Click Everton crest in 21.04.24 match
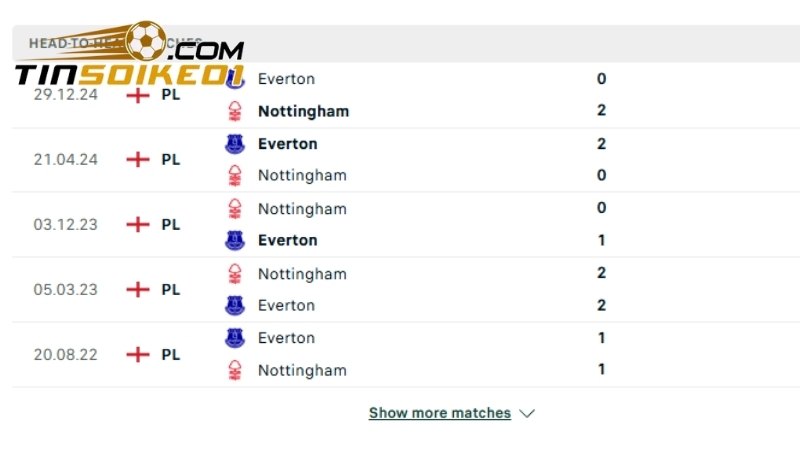The width and height of the screenshot is (800, 450). tap(235, 144)
